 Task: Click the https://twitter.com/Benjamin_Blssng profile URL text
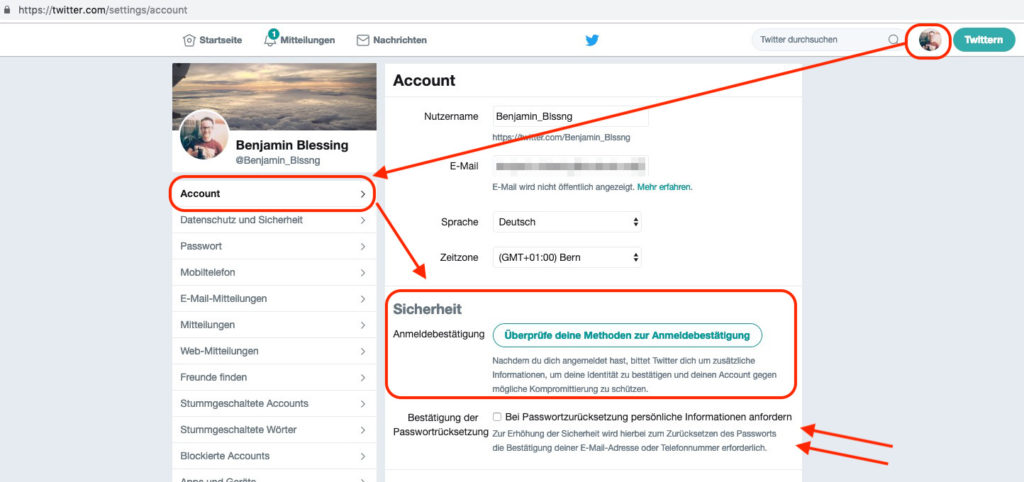point(562,138)
